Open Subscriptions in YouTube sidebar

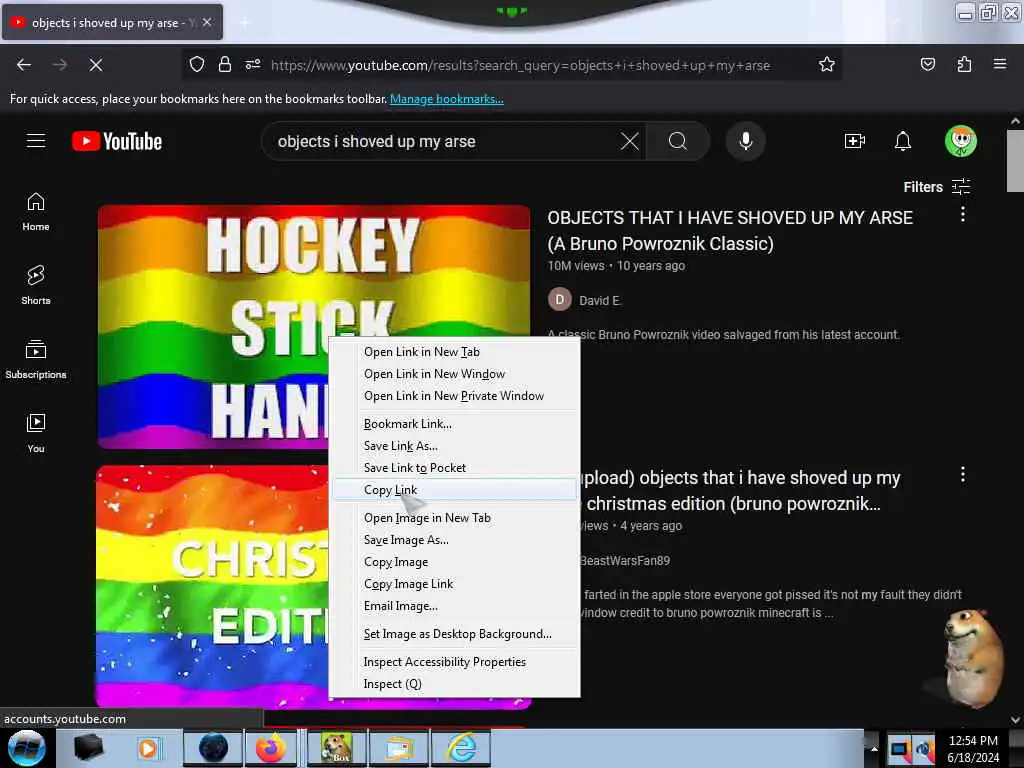pos(36,359)
